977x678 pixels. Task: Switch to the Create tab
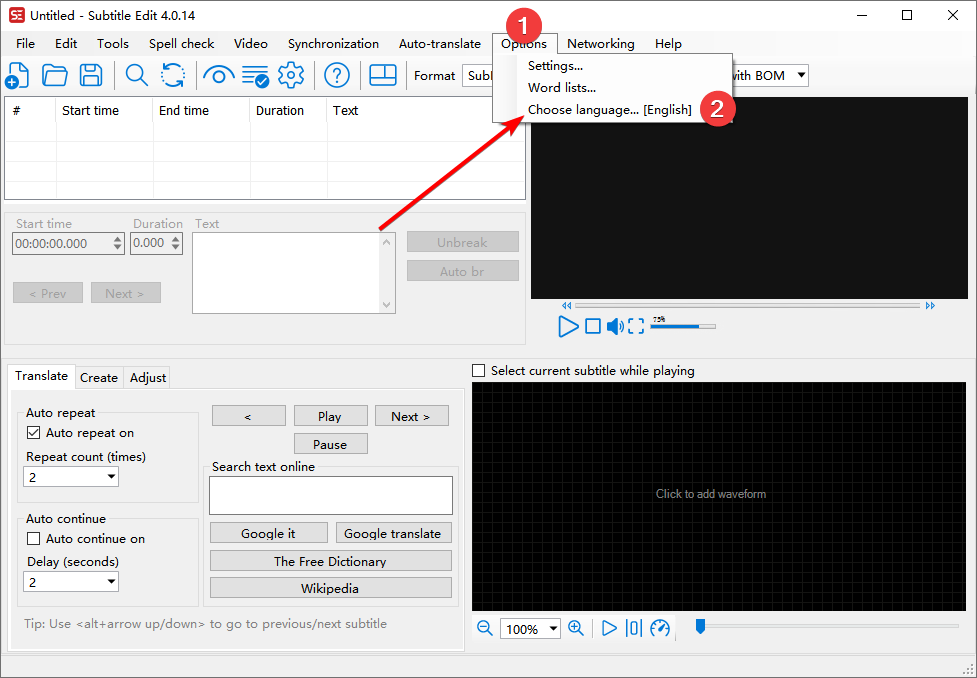tap(99, 377)
